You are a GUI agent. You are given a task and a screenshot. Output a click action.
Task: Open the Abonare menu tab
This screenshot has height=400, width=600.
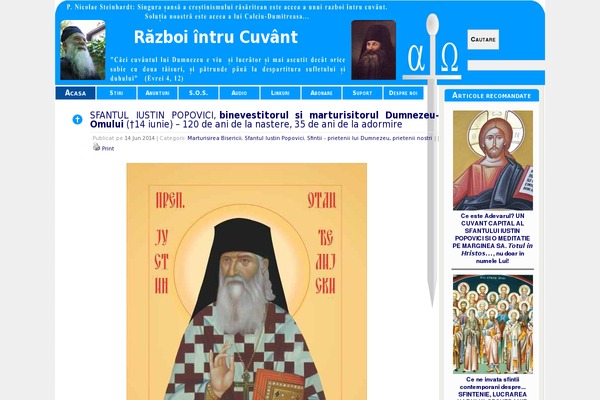click(x=321, y=93)
